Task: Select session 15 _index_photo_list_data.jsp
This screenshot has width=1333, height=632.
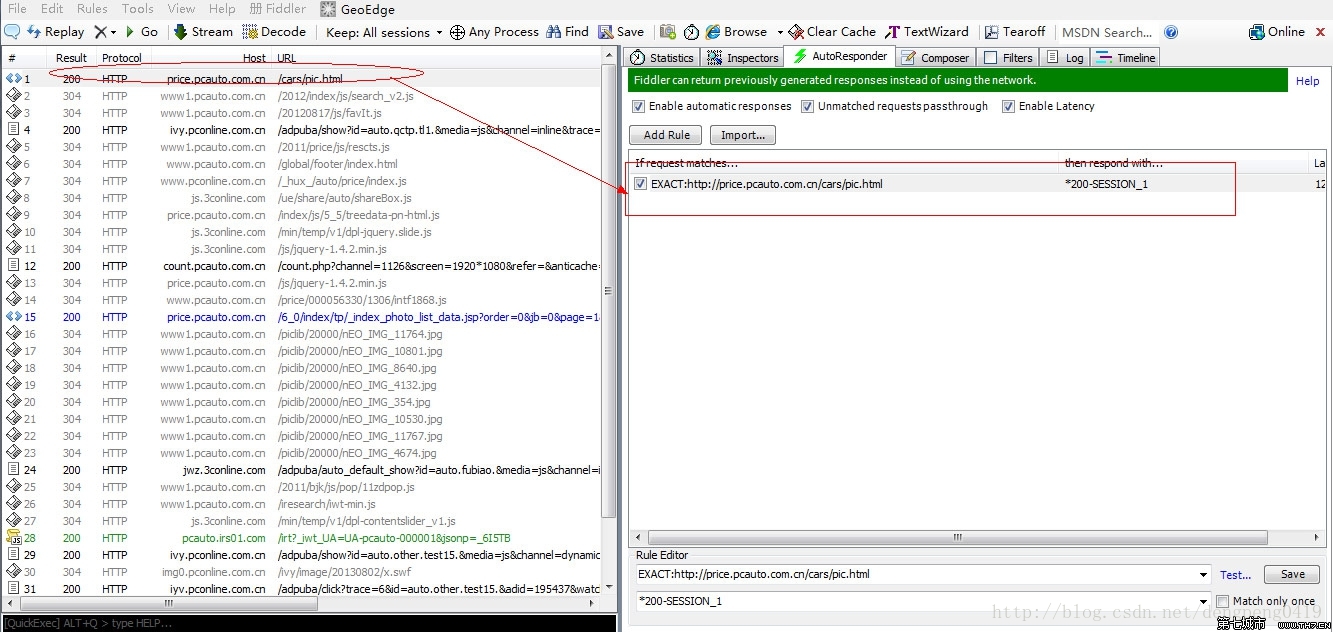Action: click(x=303, y=317)
